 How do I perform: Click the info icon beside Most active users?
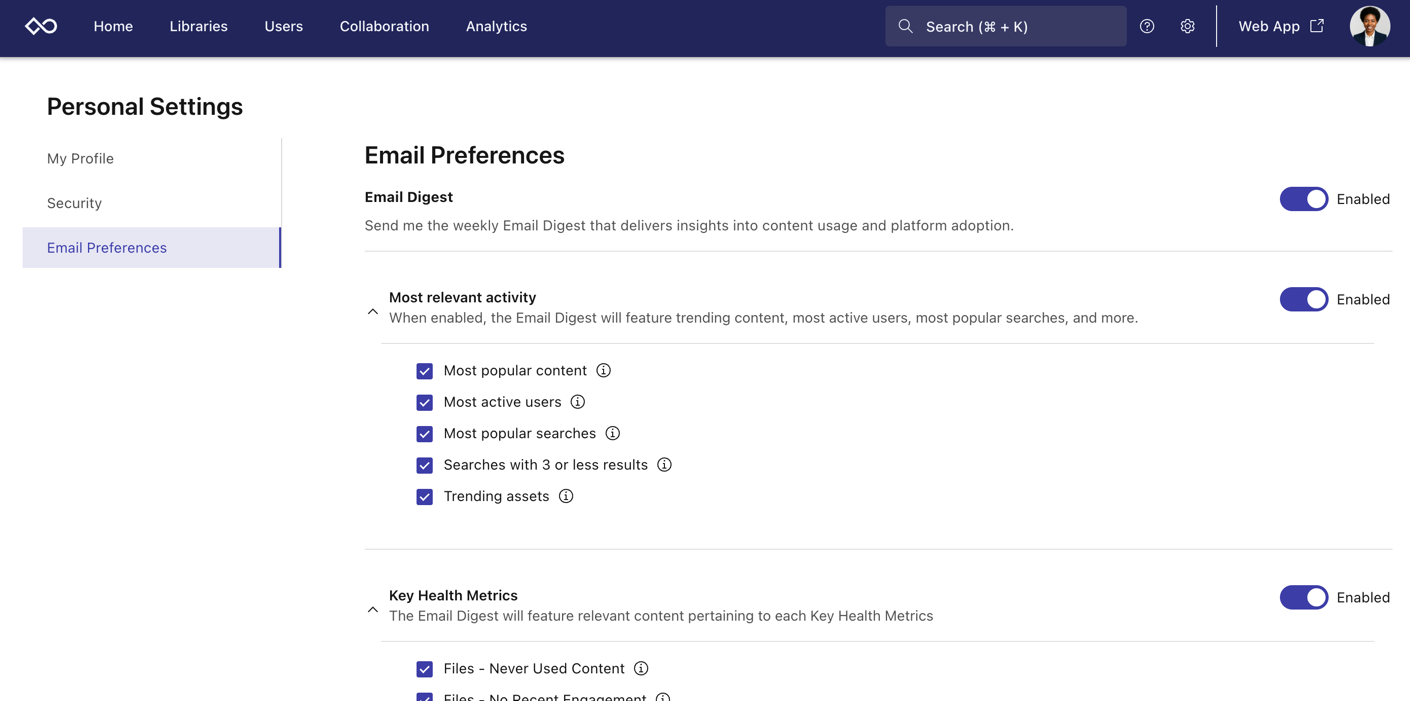[577, 401]
